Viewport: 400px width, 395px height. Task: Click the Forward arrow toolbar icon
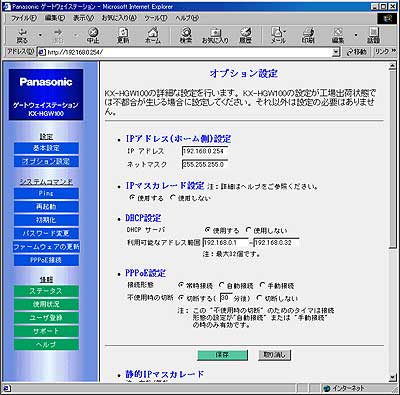(58, 35)
